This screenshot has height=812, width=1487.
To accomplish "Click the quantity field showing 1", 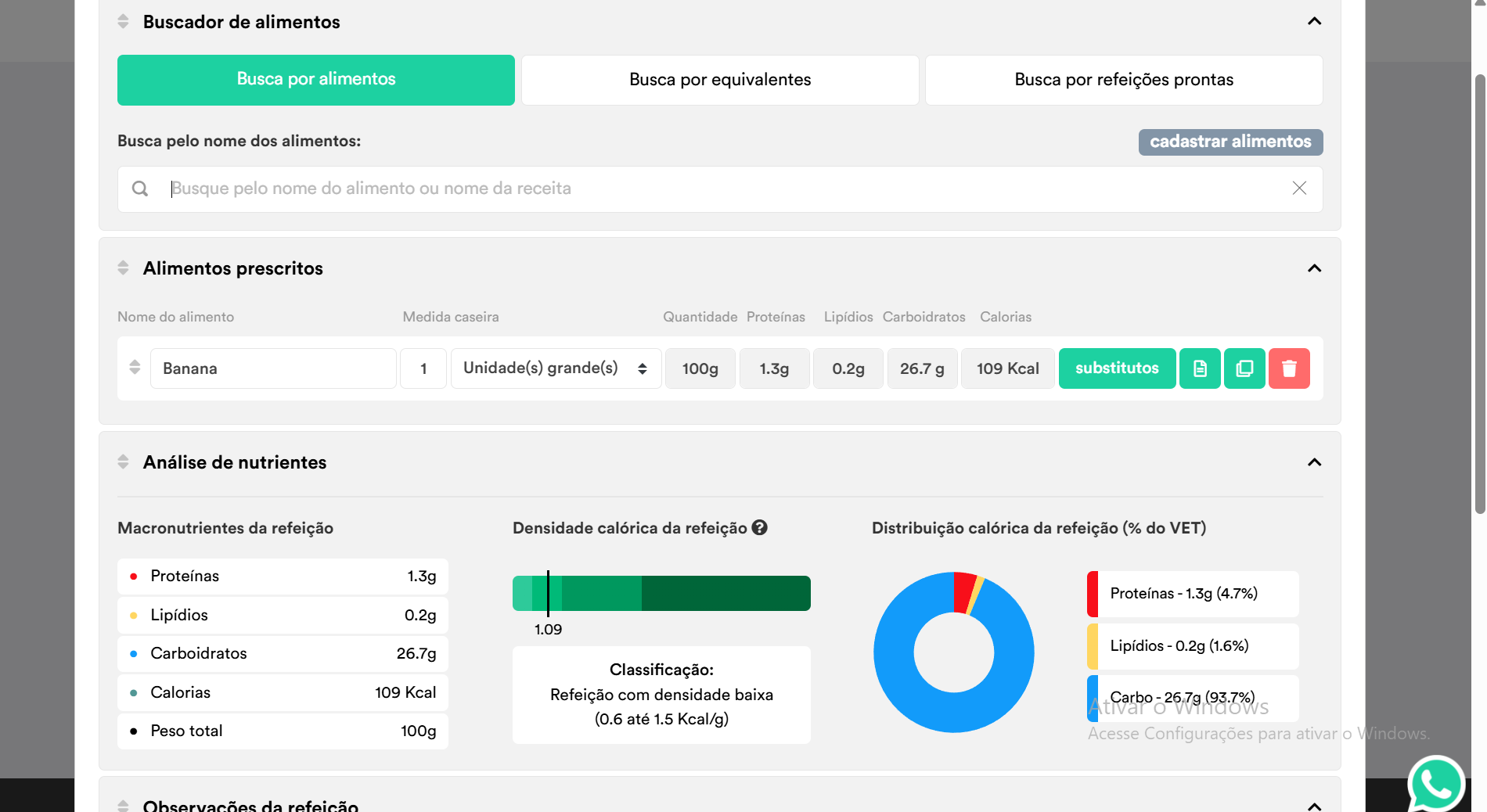I will tap(423, 368).
